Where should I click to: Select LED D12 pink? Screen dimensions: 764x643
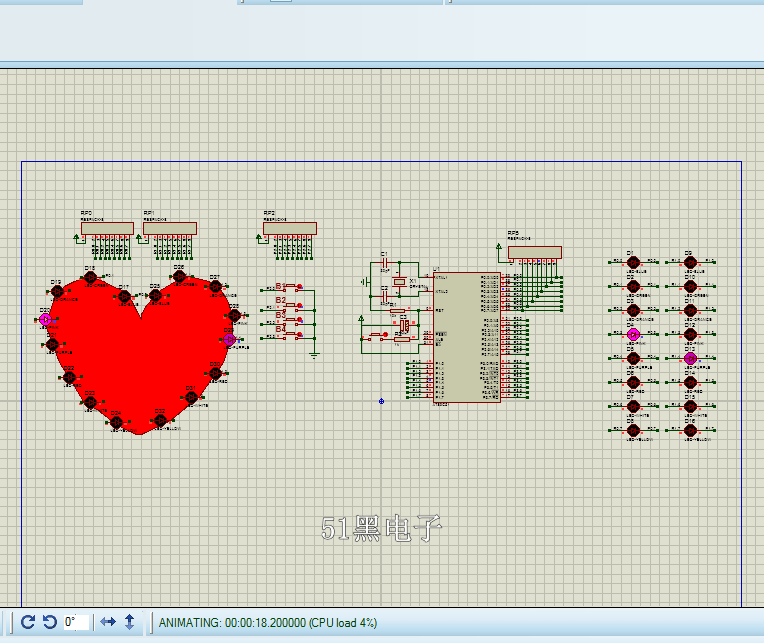tap(690, 334)
